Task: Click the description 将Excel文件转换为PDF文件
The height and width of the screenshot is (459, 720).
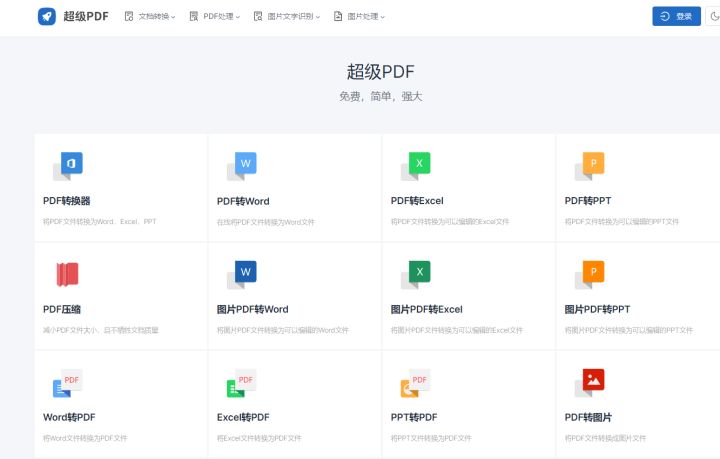Action: 259,438
